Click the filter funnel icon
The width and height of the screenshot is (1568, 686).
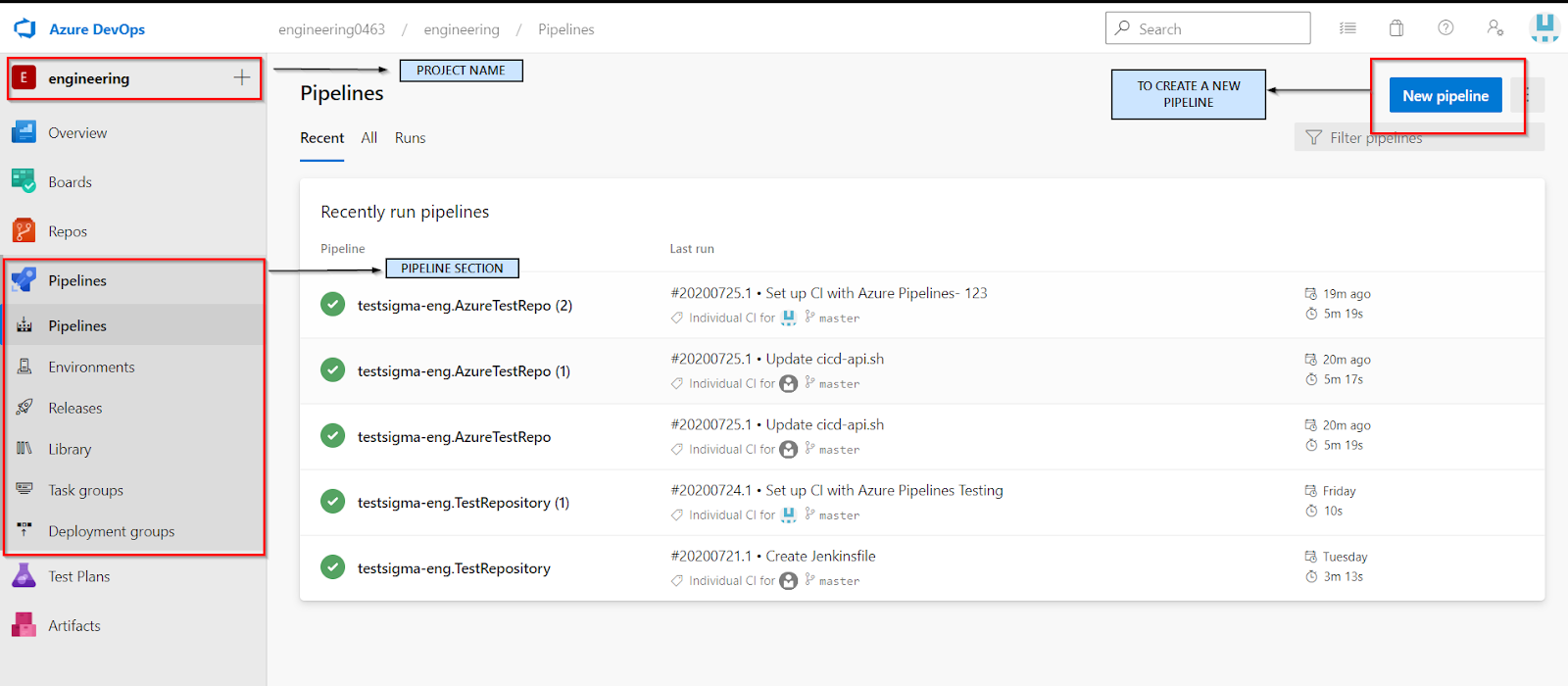[1313, 137]
